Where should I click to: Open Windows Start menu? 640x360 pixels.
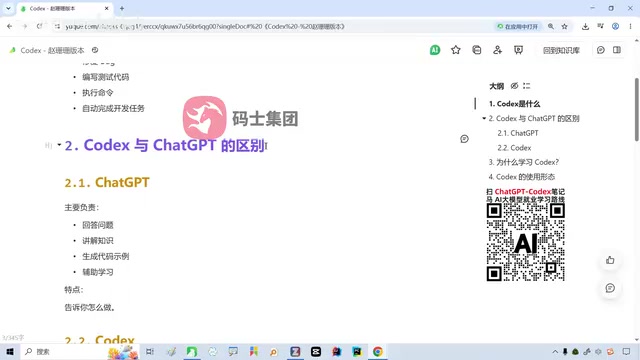[9, 351]
